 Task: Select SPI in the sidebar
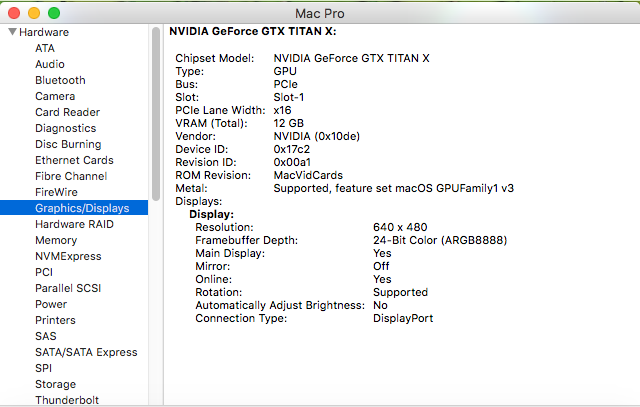click(x=44, y=368)
